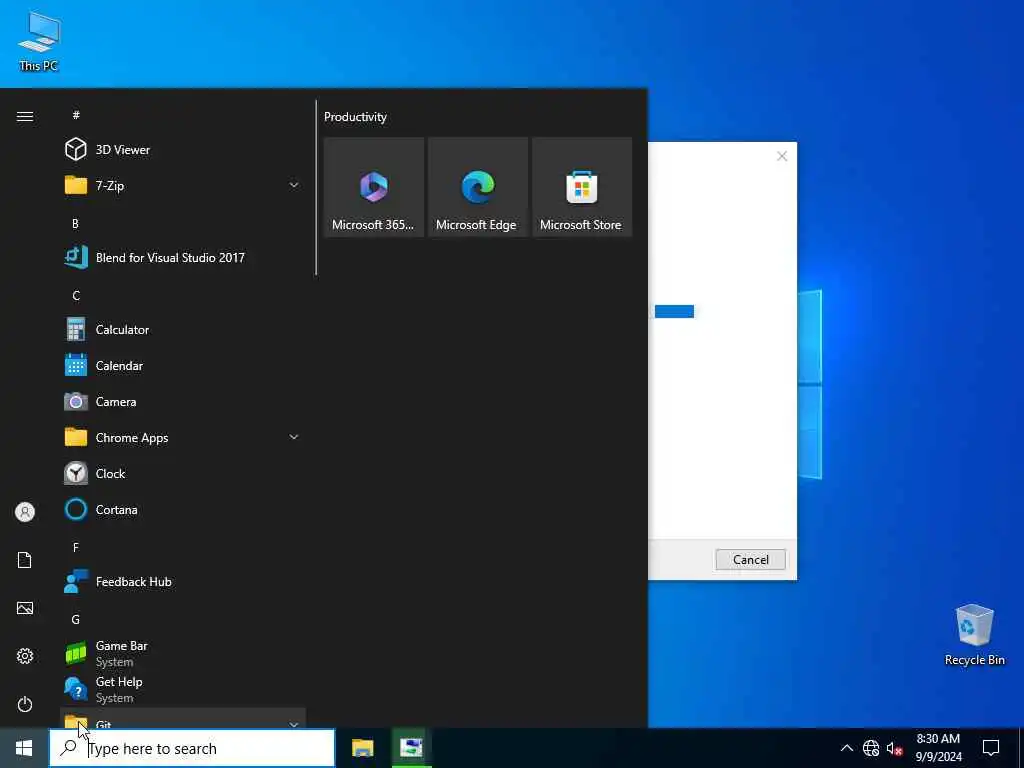Click Cancel in the dialog
This screenshot has height=768, width=1024.
(750, 560)
